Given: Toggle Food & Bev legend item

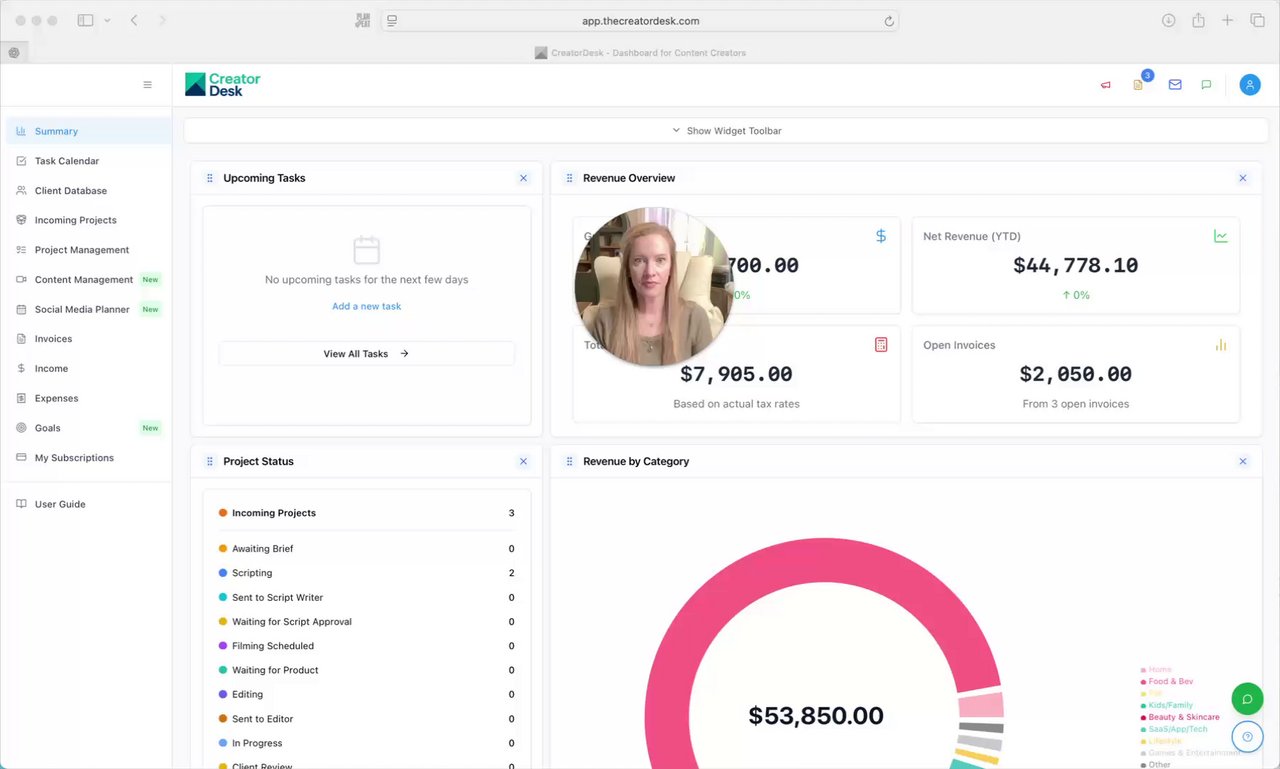Looking at the screenshot, I should (1167, 682).
